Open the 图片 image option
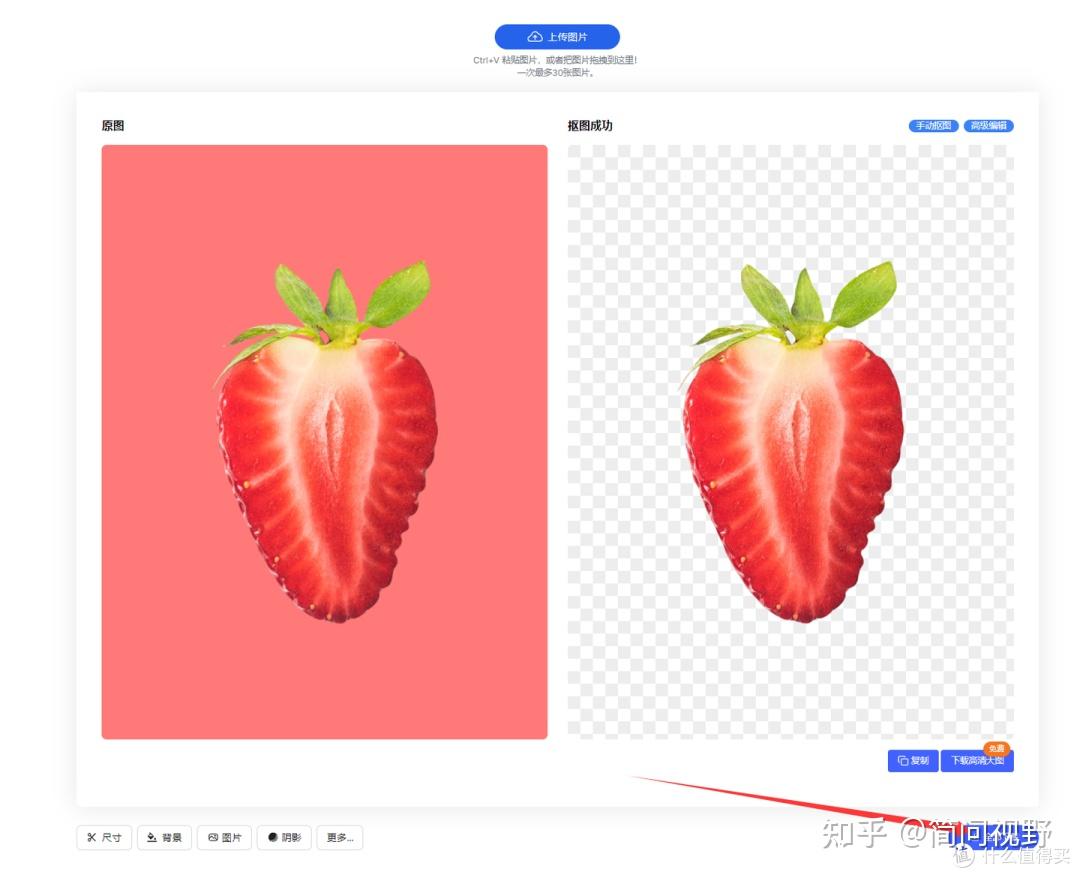 coord(224,837)
